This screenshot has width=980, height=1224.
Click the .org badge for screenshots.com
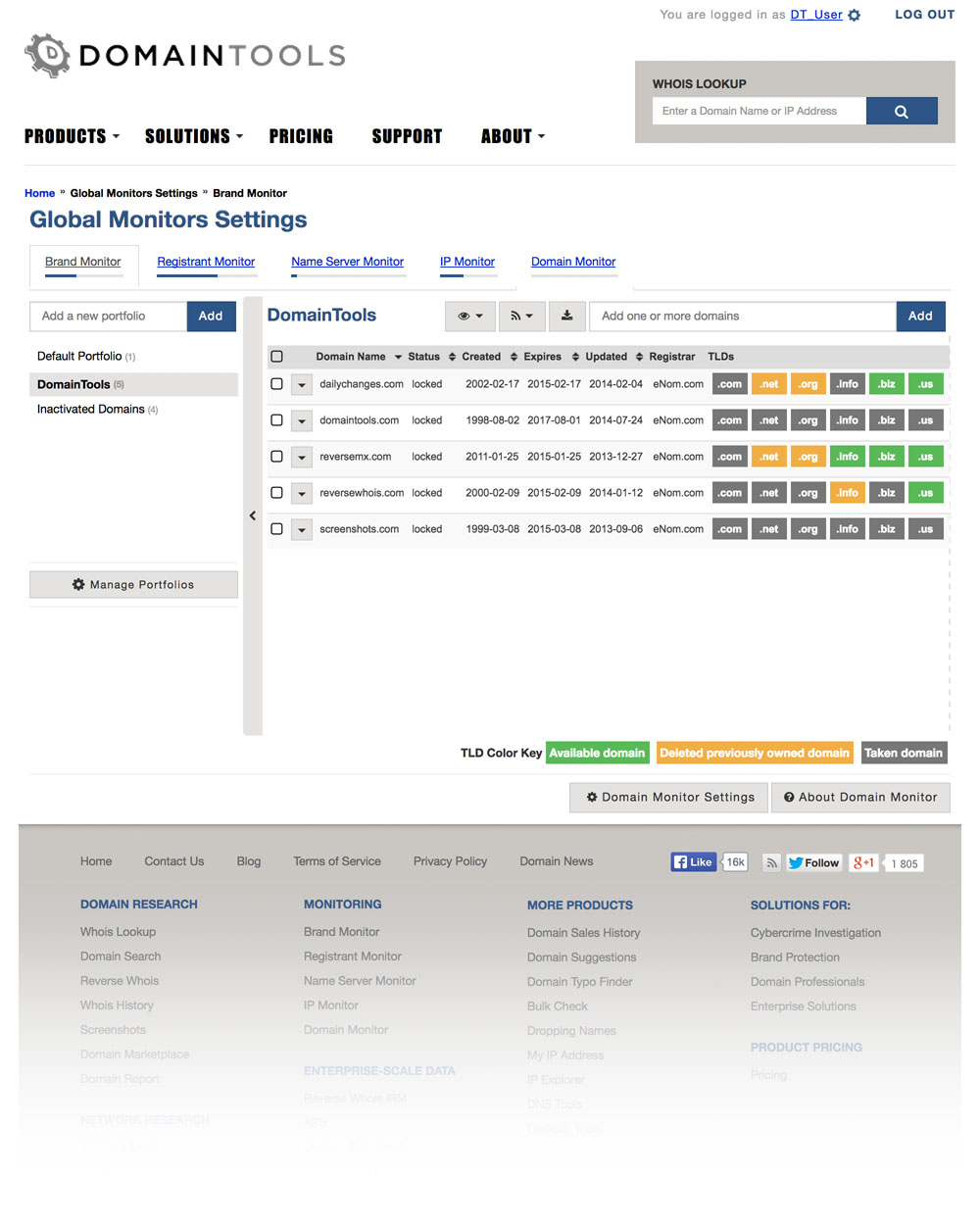tap(808, 529)
